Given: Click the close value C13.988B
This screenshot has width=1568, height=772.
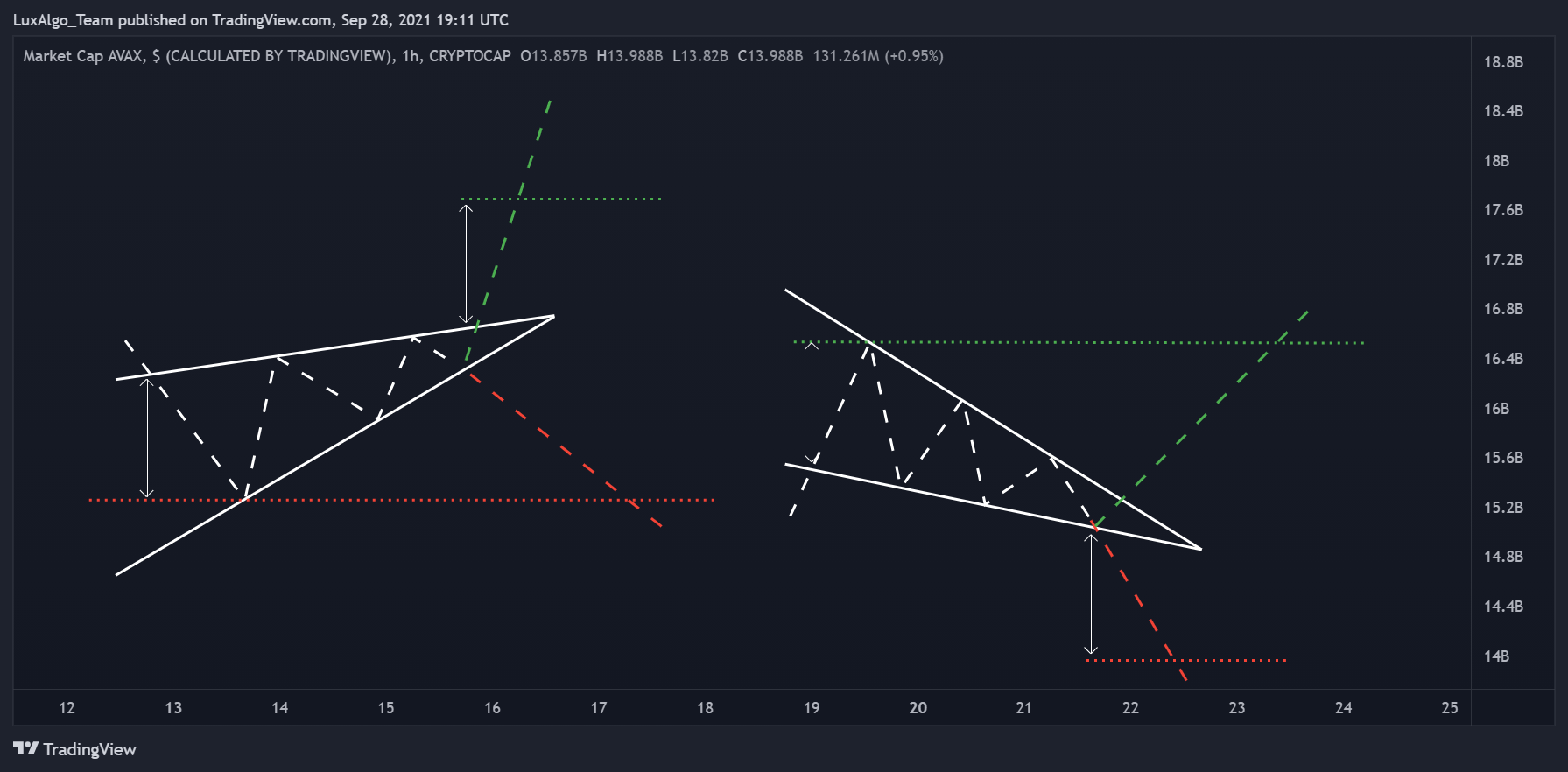Looking at the screenshot, I should click(770, 56).
